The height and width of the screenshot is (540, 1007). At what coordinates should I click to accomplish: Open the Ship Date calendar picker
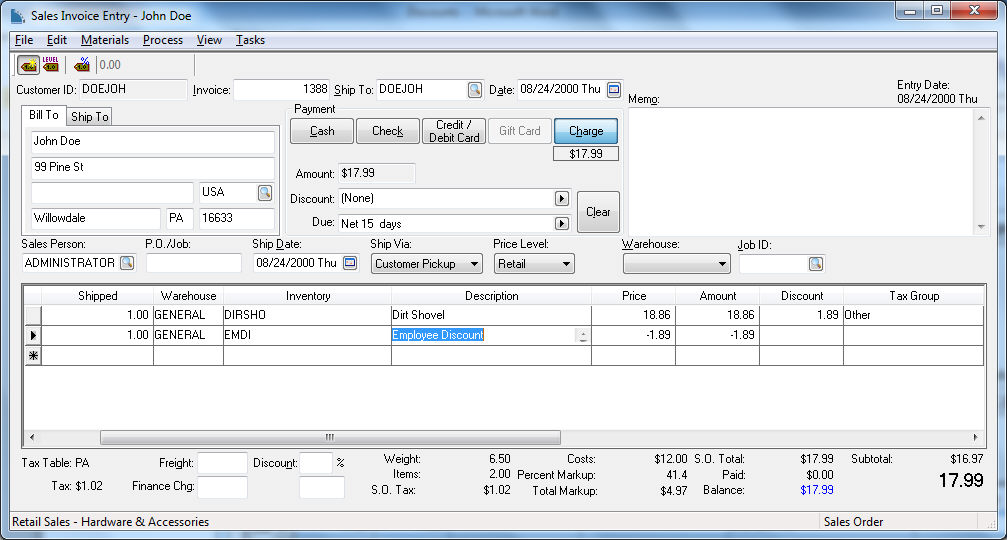(x=350, y=263)
